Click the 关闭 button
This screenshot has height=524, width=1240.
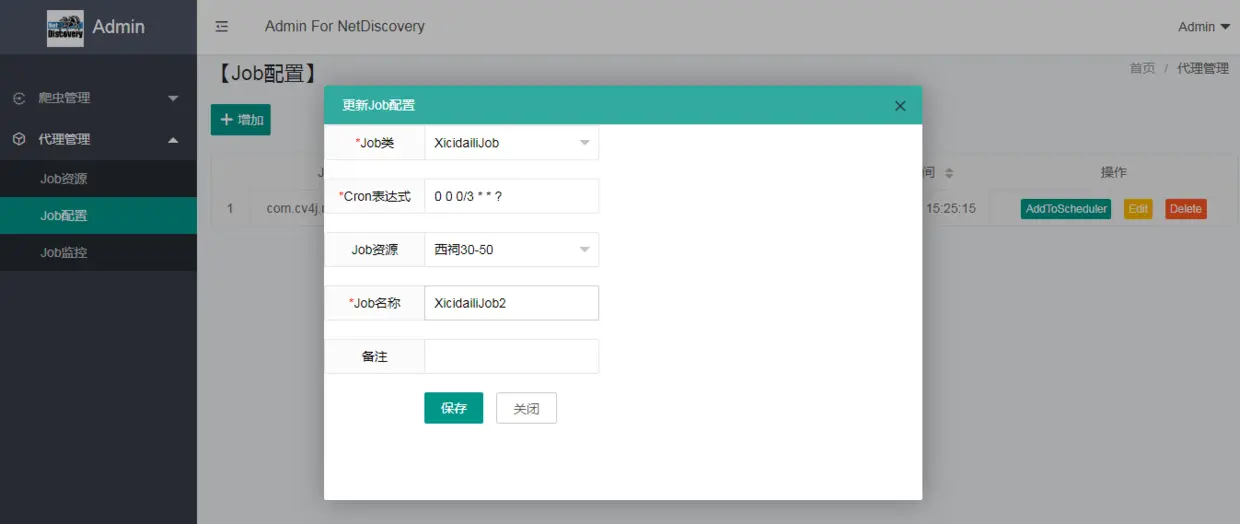tap(526, 408)
